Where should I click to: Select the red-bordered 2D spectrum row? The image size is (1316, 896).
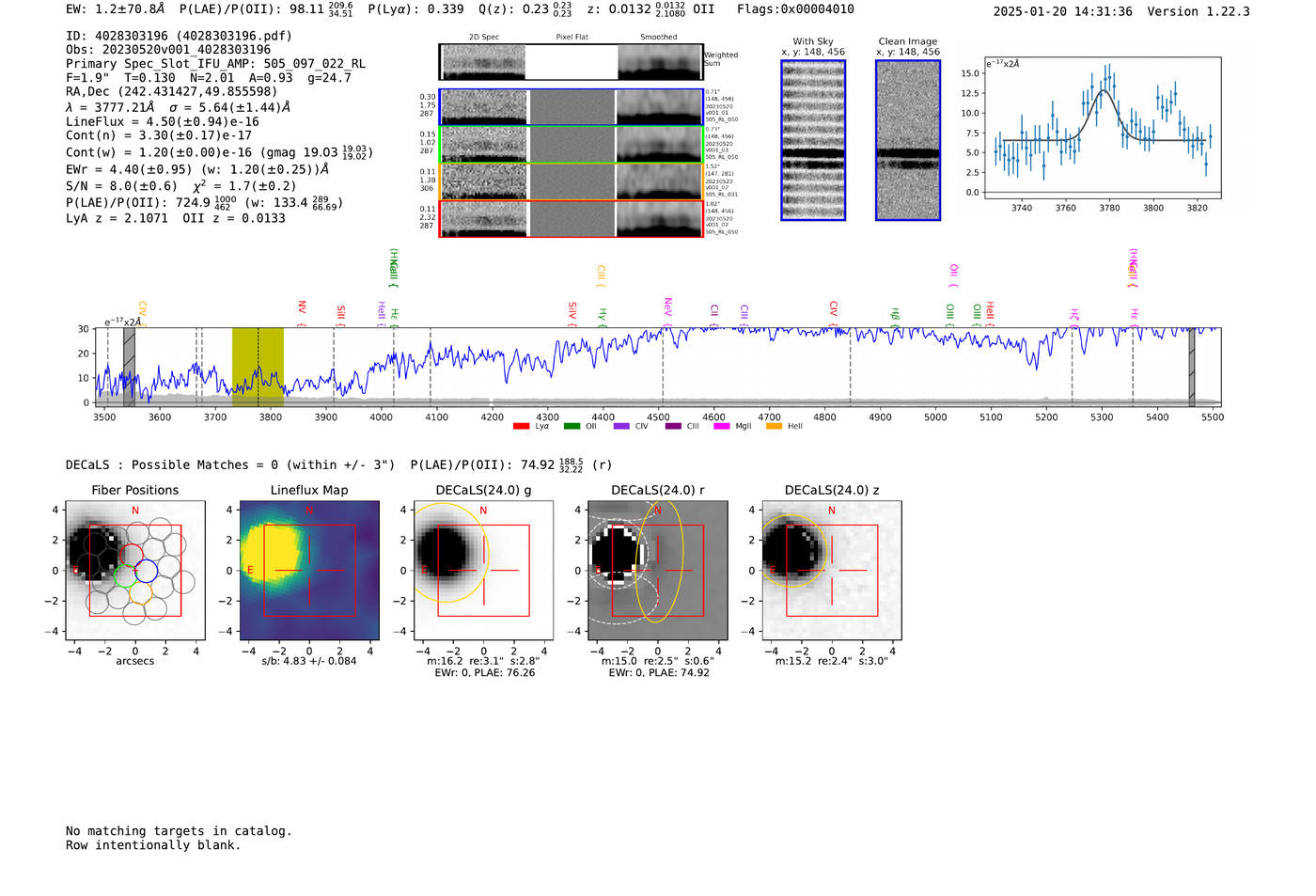click(x=571, y=218)
